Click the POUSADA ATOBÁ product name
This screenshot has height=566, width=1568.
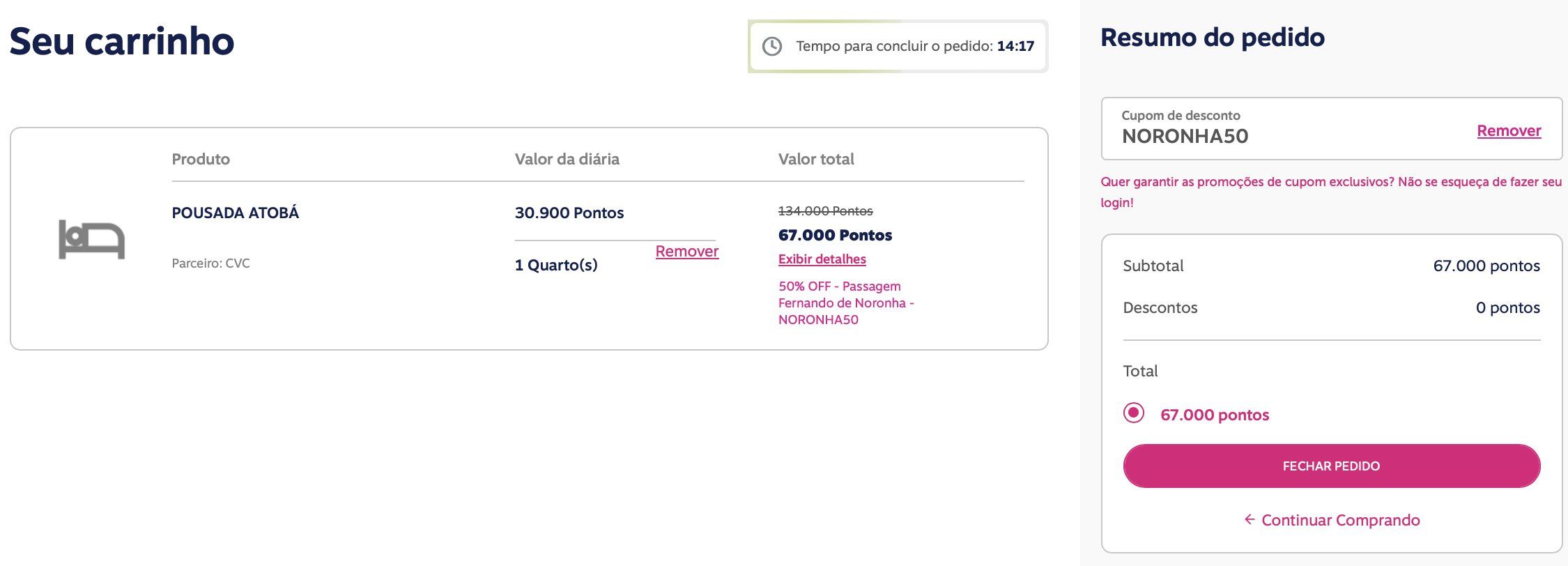pyautogui.click(x=236, y=213)
